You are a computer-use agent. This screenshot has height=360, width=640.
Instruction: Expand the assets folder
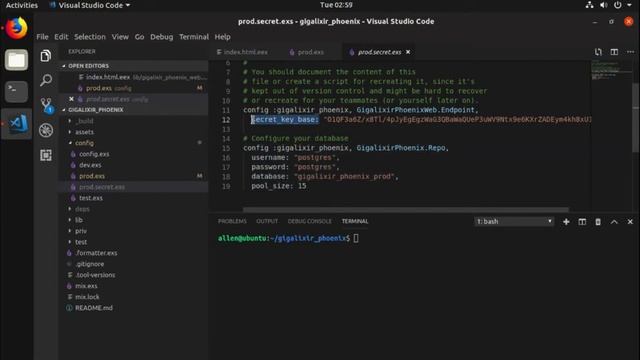coord(84,132)
